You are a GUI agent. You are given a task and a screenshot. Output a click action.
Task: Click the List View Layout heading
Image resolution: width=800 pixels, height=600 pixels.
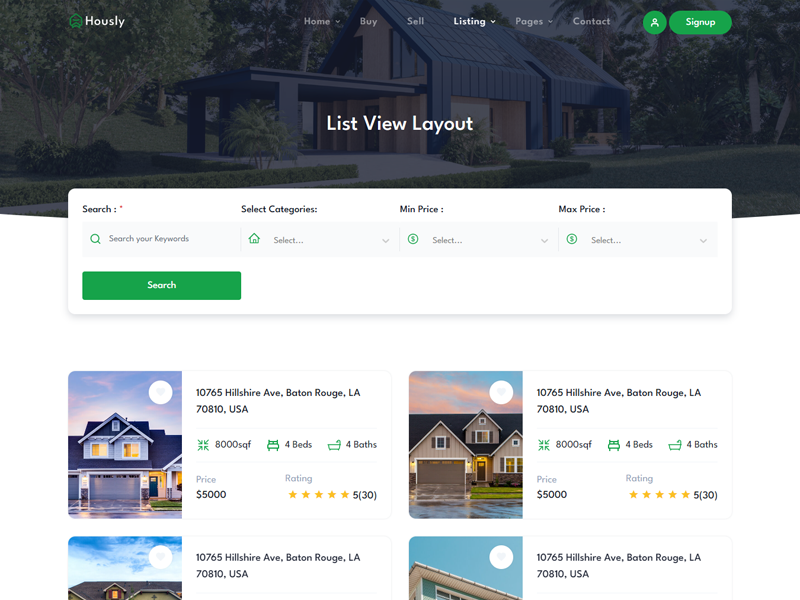pyautogui.click(x=400, y=123)
